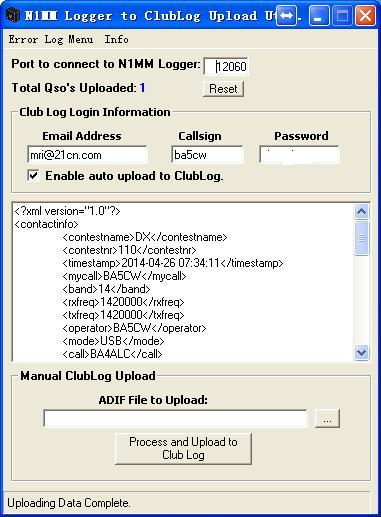Image resolution: width=381 pixels, height=517 pixels.
Task: Browse for ADIF file with ellipsis button
Action: point(327,418)
